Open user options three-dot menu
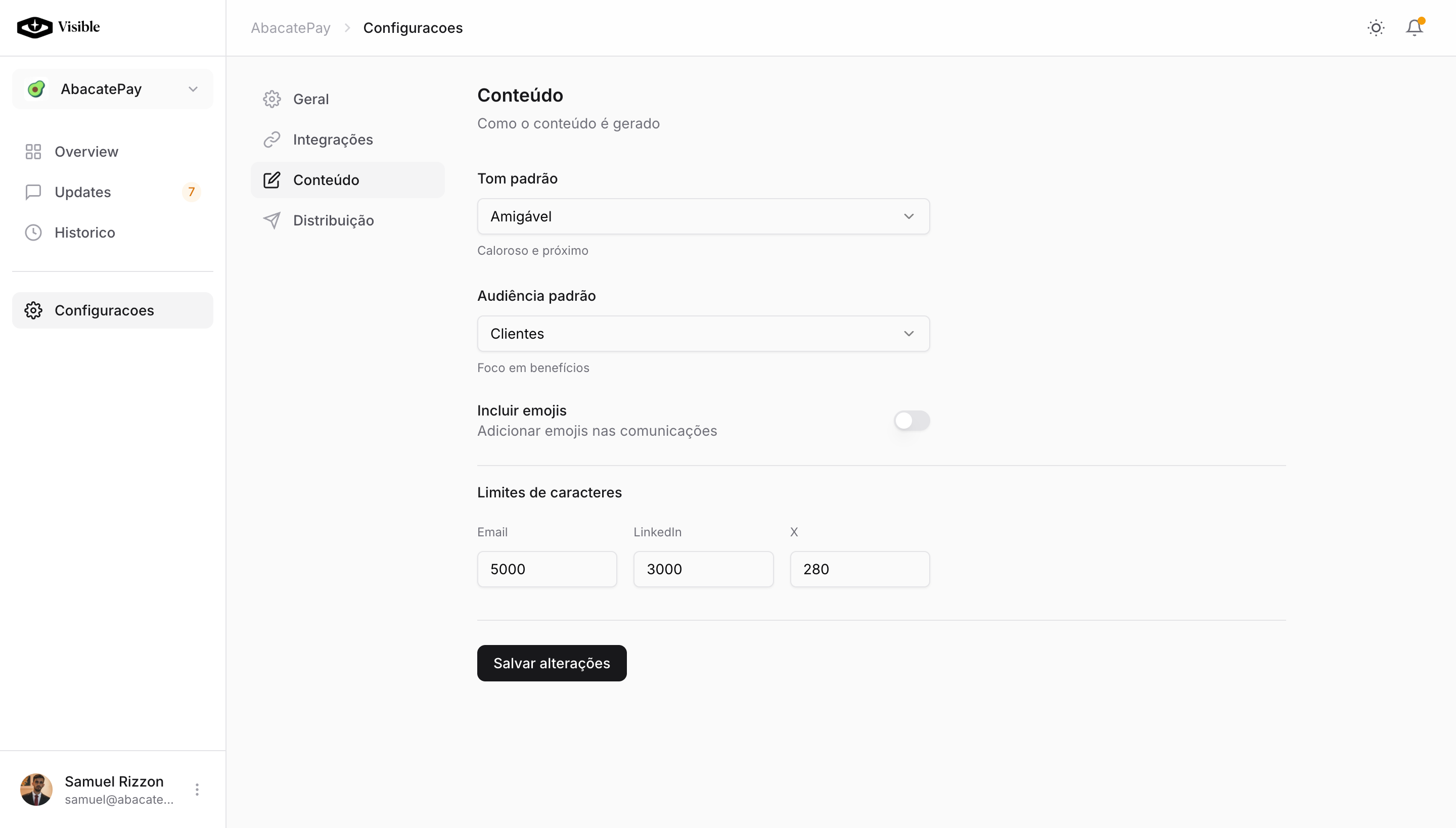Viewport: 1456px width, 828px height. tap(197, 790)
